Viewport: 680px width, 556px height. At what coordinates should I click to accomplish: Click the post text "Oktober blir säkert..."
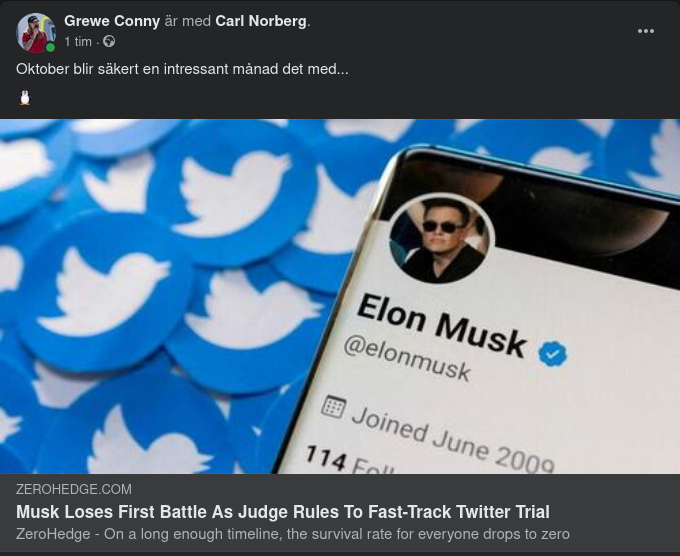click(x=182, y=70)
